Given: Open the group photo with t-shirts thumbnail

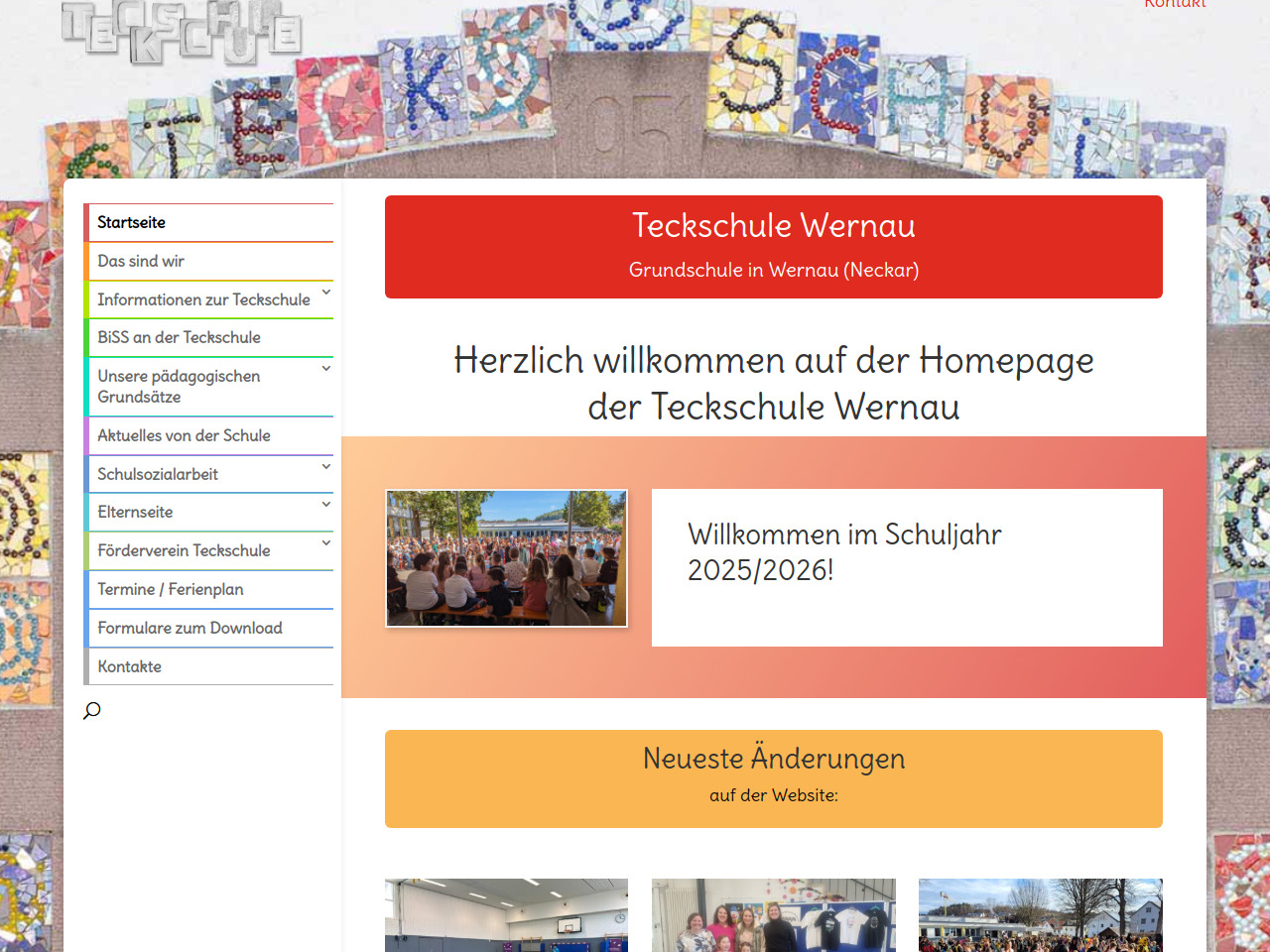Looking at the screenshot, I should pos(773,915).
